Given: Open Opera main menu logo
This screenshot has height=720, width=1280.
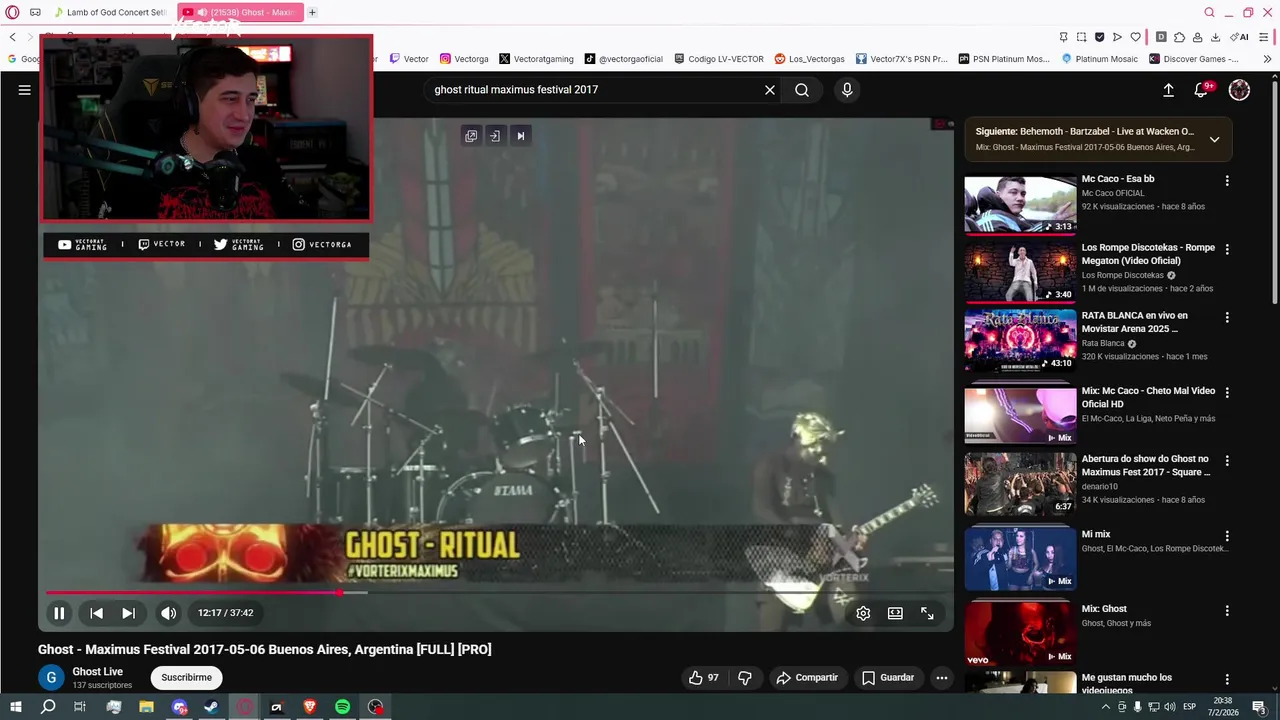Looking at the screenshot, I should click(12, 12).
